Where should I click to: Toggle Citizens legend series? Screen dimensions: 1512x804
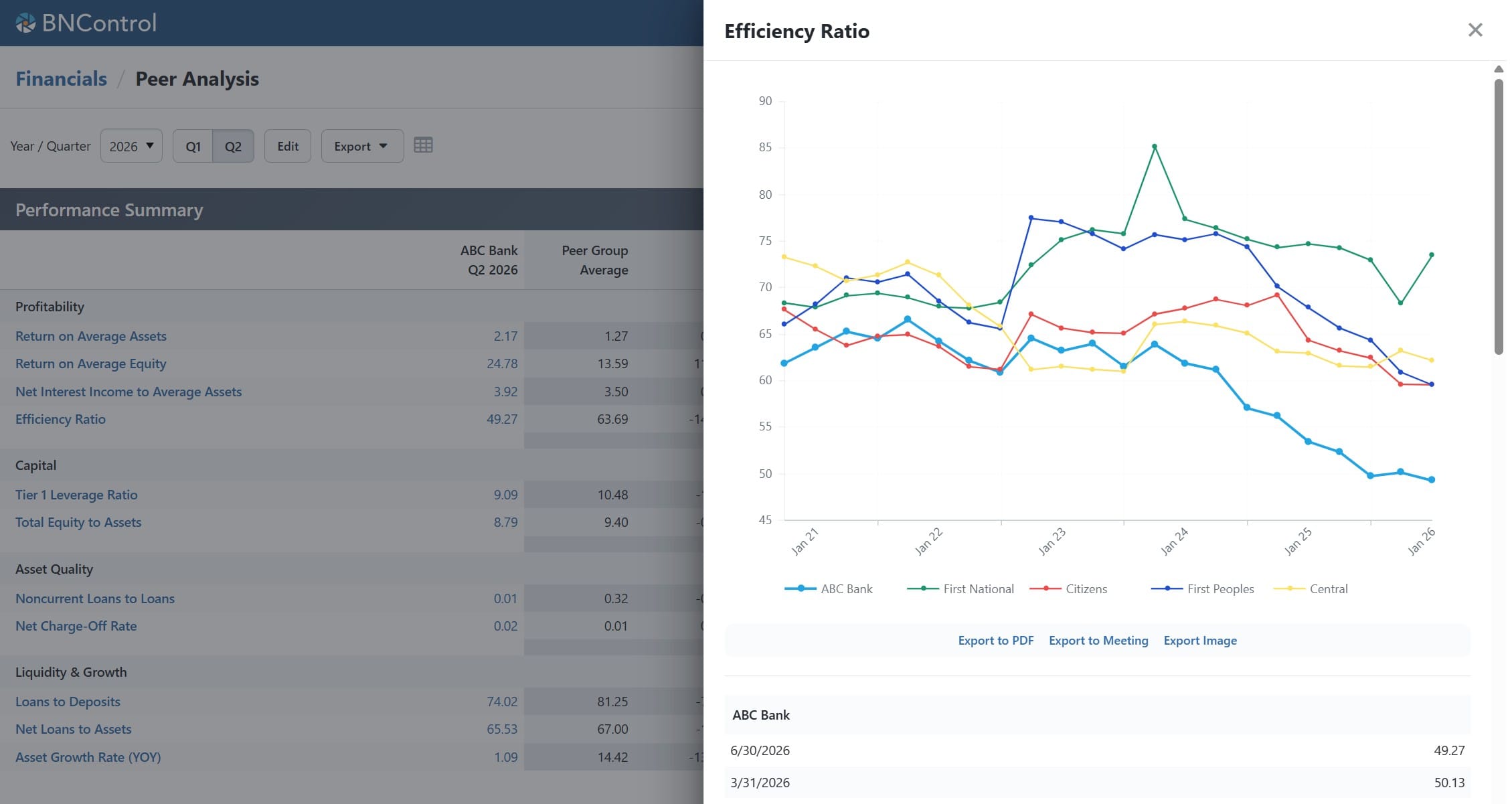(1068, 588)
